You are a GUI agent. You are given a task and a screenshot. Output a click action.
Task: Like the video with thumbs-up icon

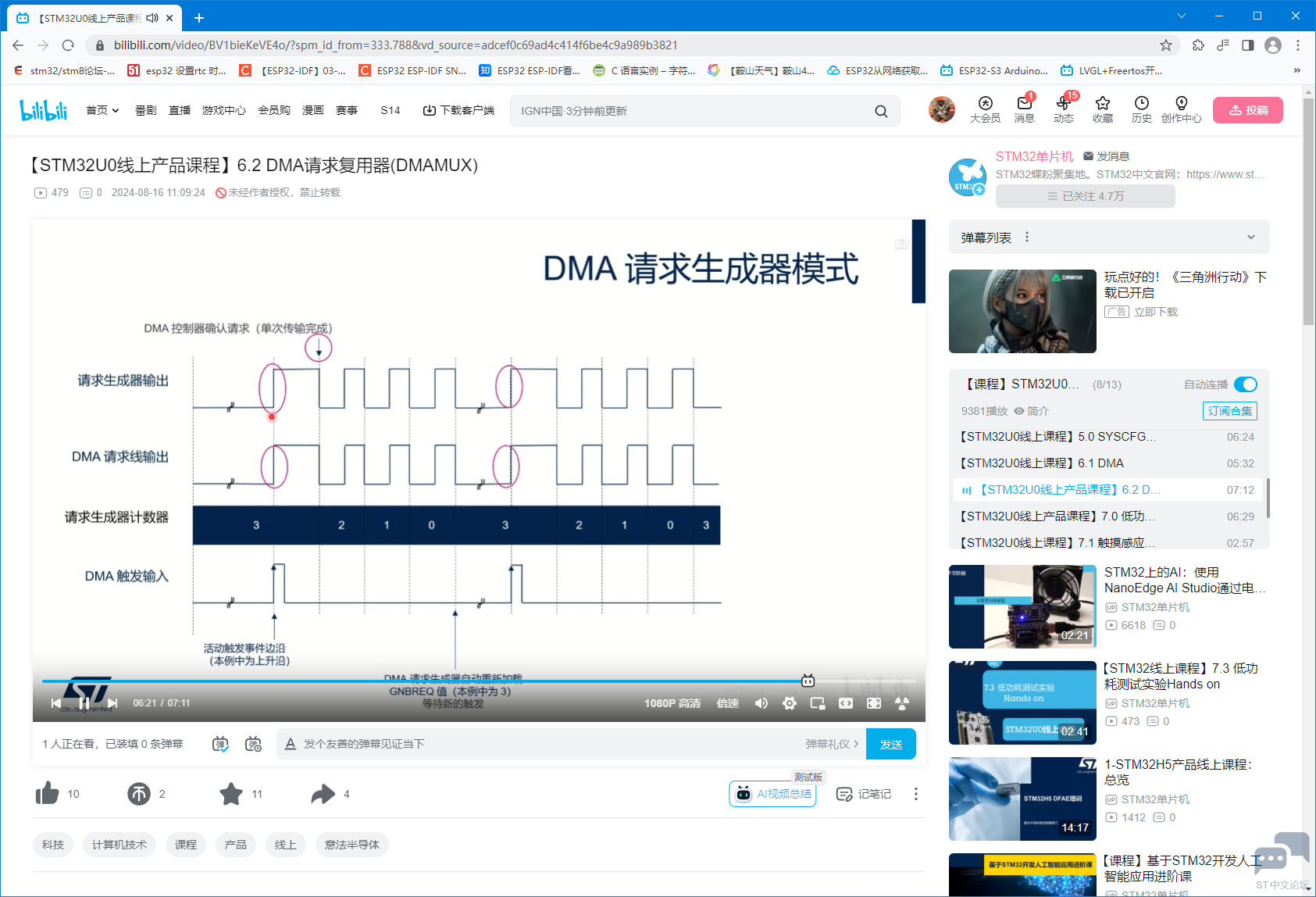[48, 794]
